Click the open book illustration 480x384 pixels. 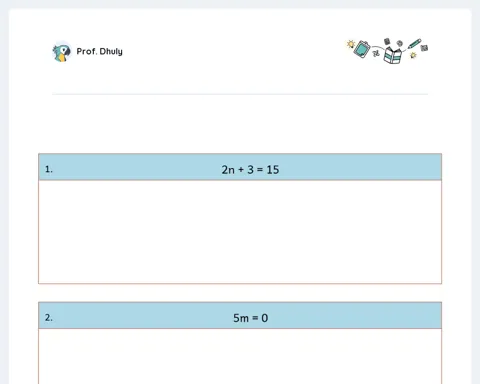(x=393, y=55)
